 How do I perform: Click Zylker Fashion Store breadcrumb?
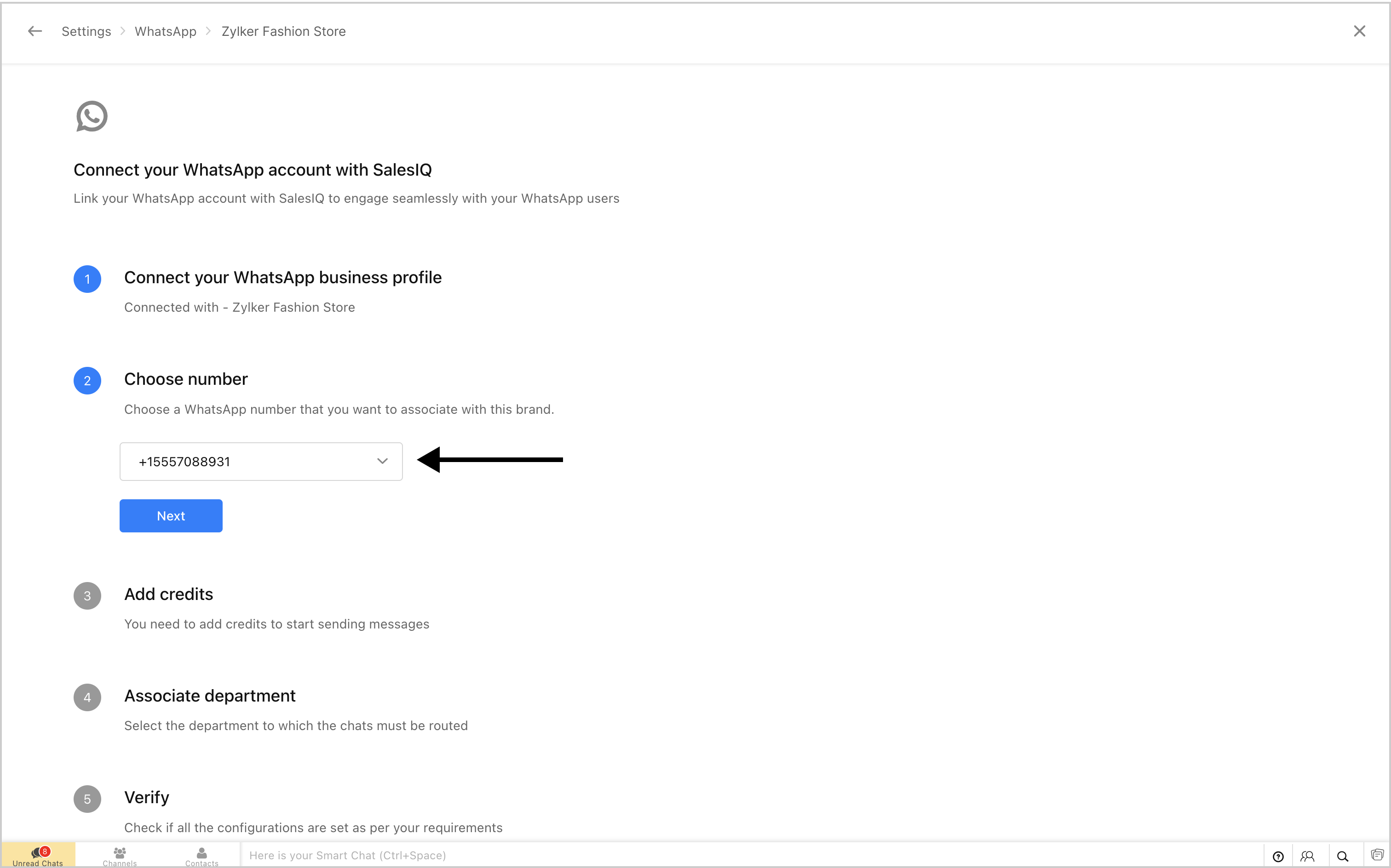(x=284, y=32)
